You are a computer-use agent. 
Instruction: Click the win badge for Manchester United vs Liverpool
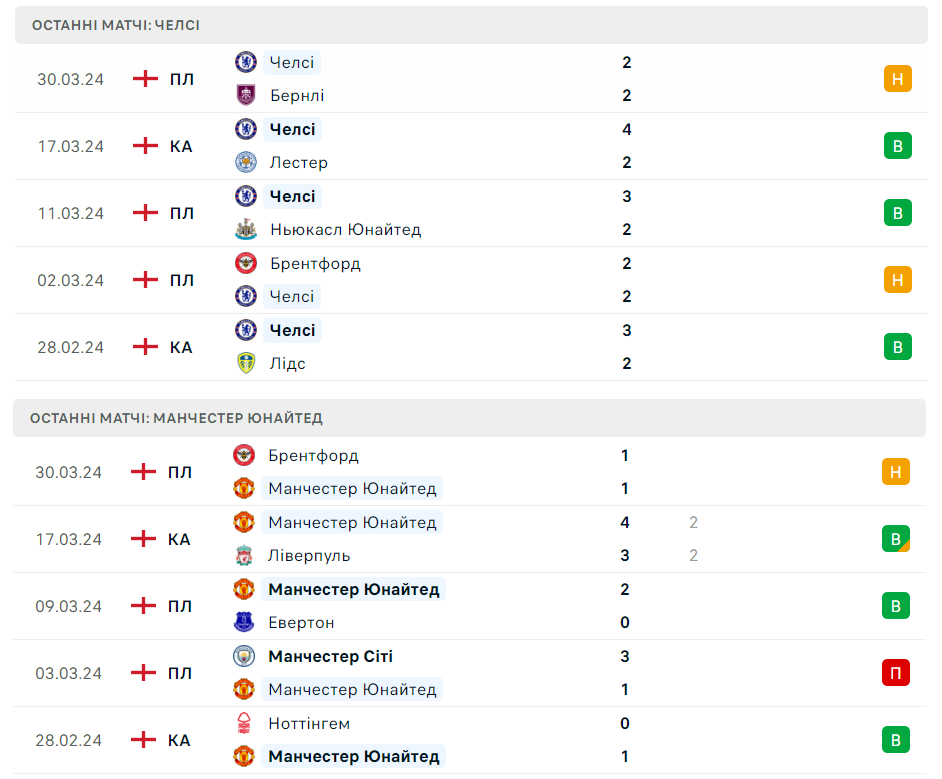[896, 539]
